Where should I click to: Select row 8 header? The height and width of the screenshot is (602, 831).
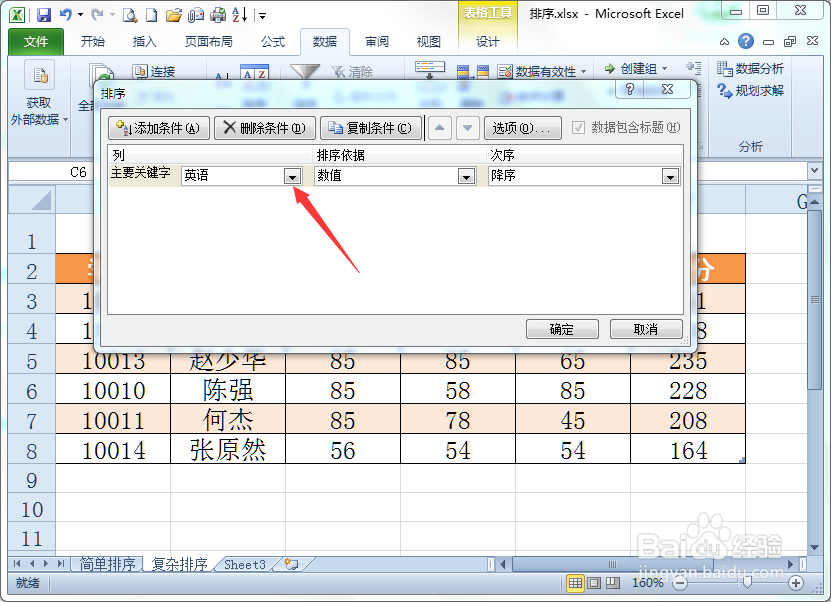point(32,451)
